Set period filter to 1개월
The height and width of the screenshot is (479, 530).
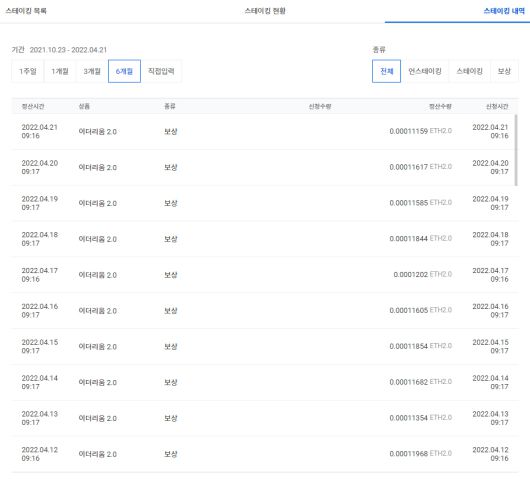point(60,71)
